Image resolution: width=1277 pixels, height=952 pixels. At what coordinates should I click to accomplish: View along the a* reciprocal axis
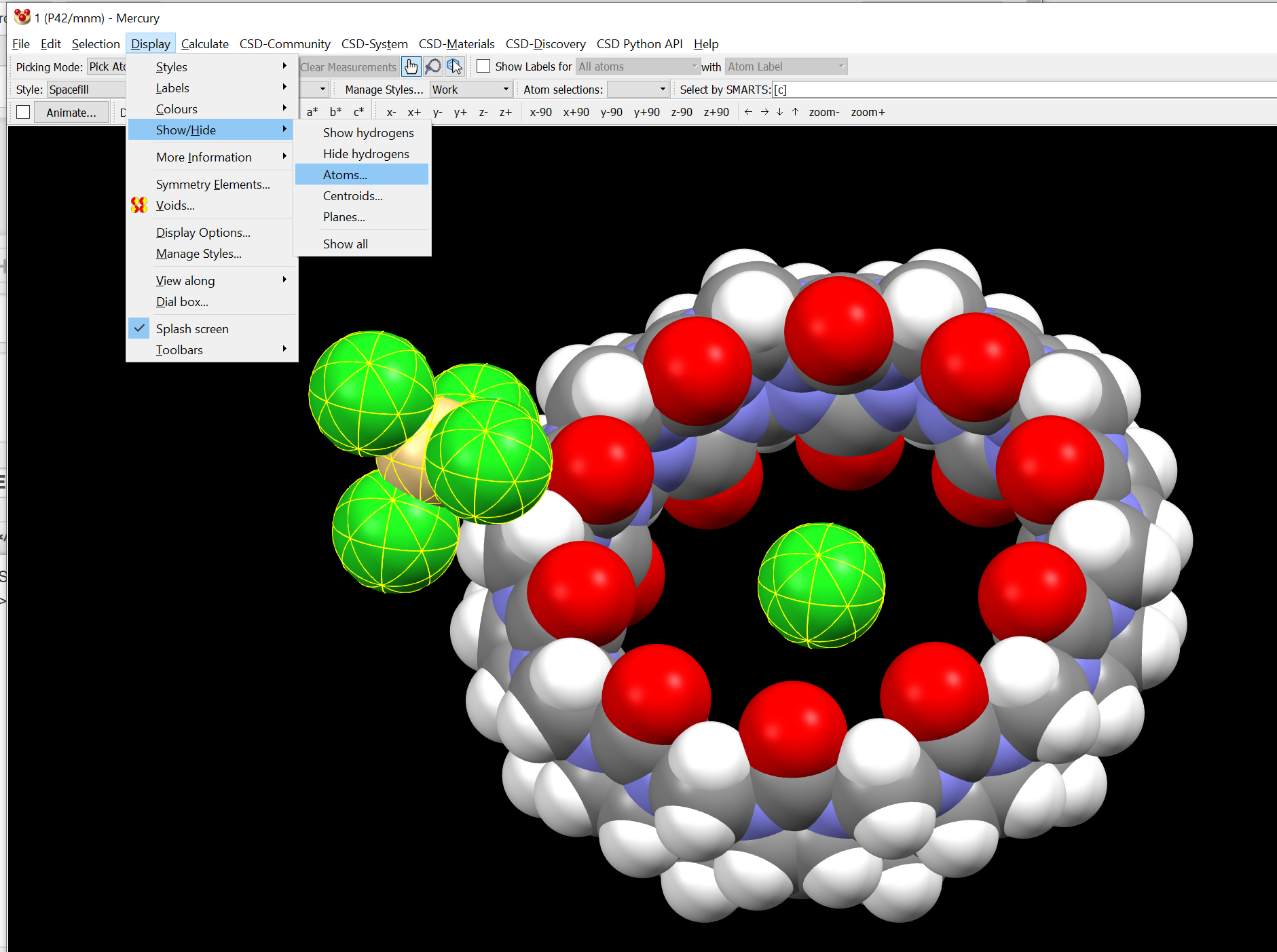(x=312, y=111)
